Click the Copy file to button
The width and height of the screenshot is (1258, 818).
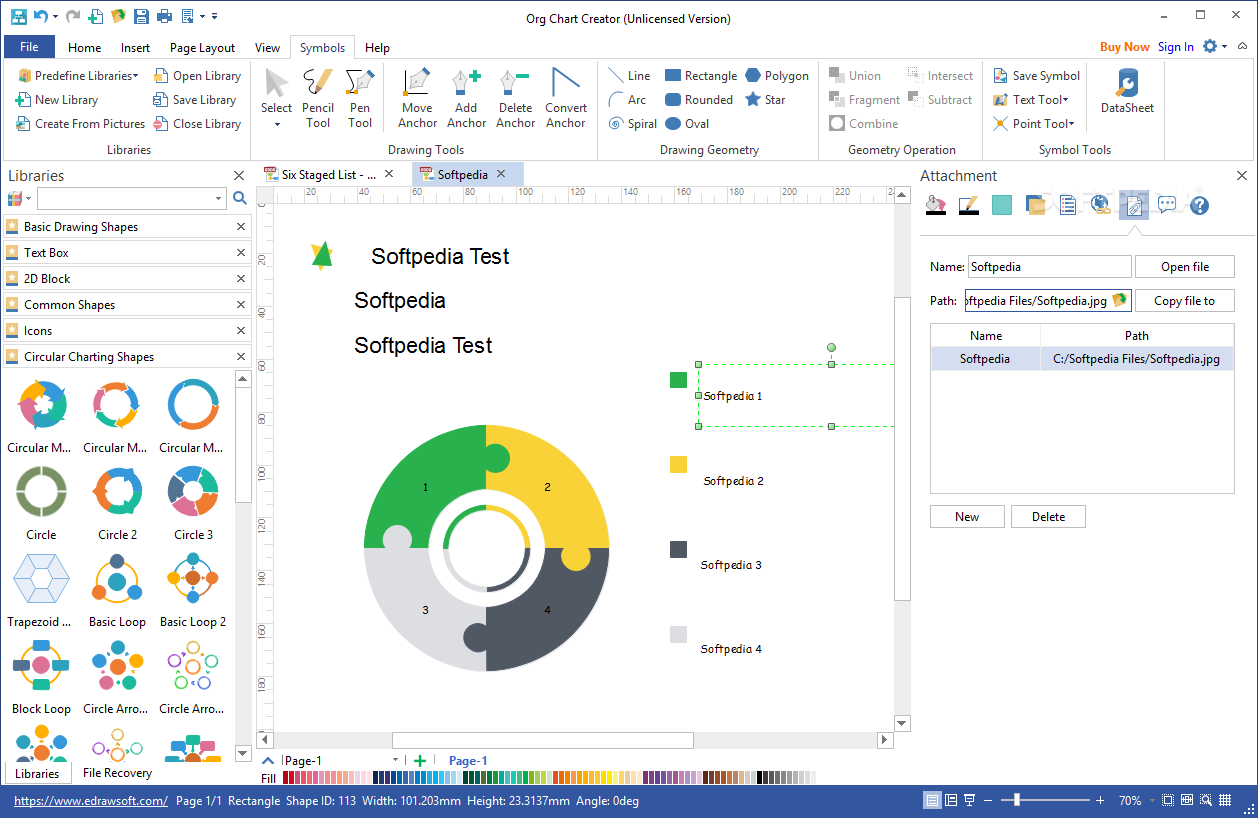(x=1185, y=301)
